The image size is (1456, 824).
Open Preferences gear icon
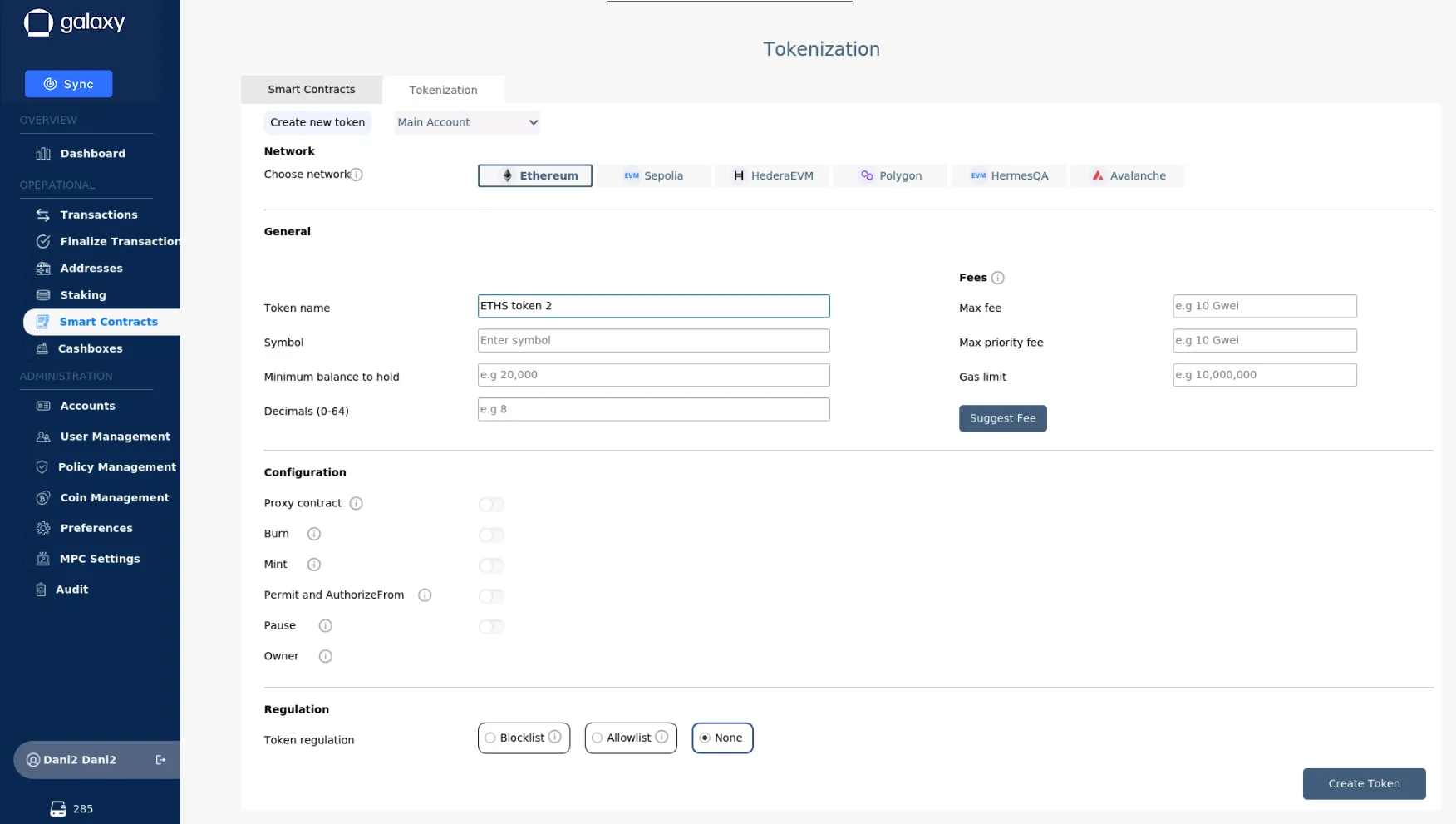(x=43, y=528)
